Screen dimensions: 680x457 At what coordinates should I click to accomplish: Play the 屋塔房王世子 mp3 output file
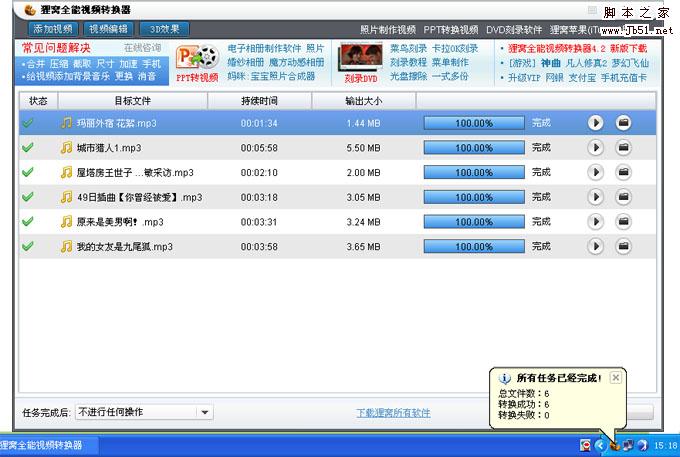point(595,172)
